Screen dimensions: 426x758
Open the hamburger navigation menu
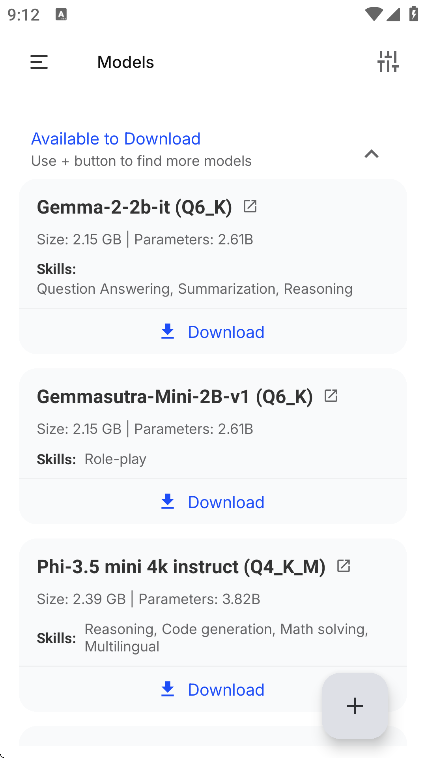pyautogui.click(x=39, y=62)
